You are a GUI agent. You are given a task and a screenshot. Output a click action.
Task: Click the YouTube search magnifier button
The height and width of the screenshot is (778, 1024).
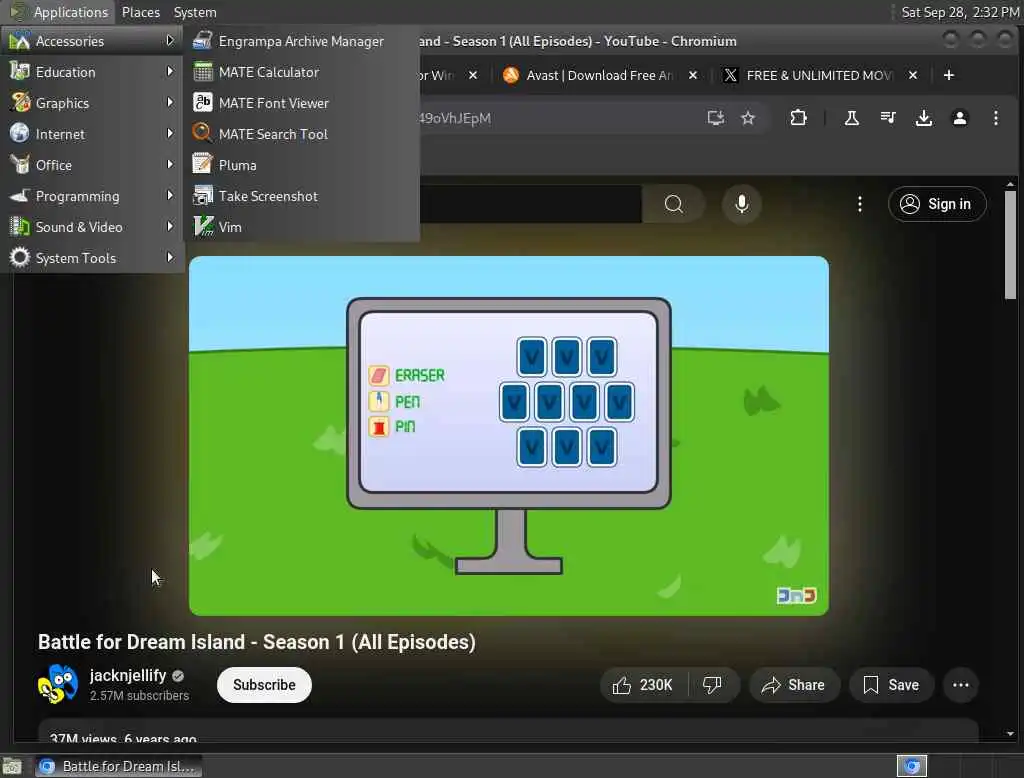tap(673, 204)
